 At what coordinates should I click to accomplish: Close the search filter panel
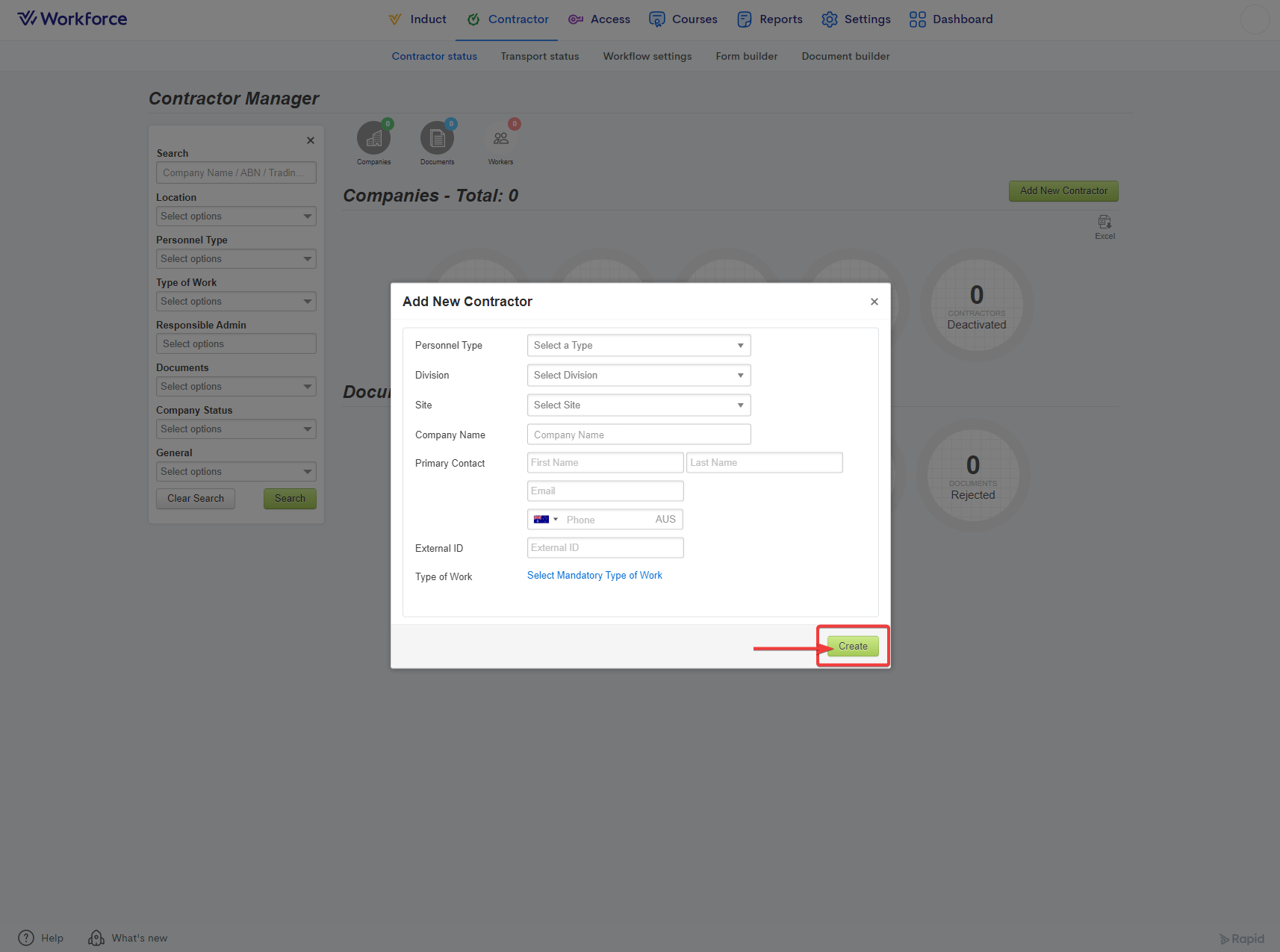click(x=311, y=140)
